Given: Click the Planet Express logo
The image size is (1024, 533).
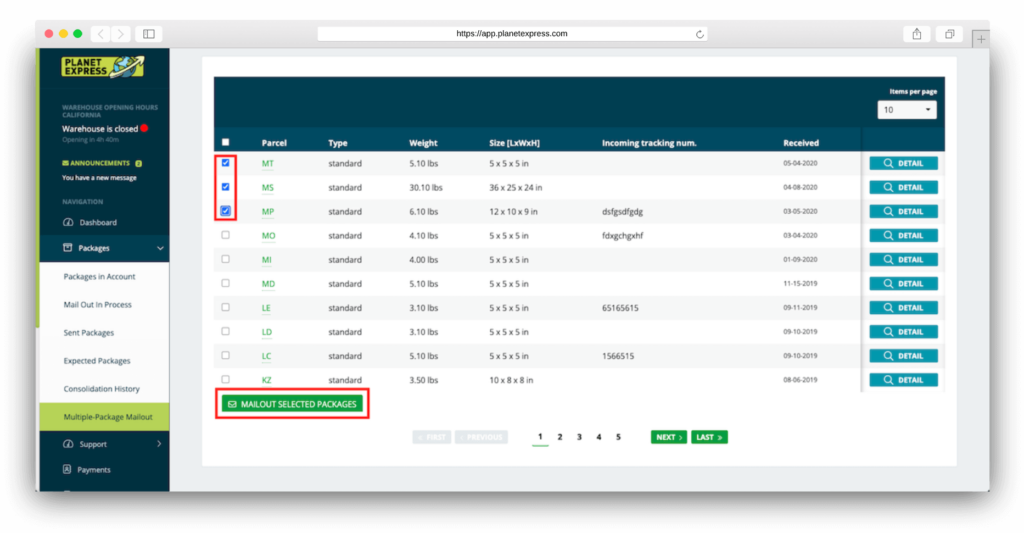Looking at the screenshot, I should (x=103, y=67).
